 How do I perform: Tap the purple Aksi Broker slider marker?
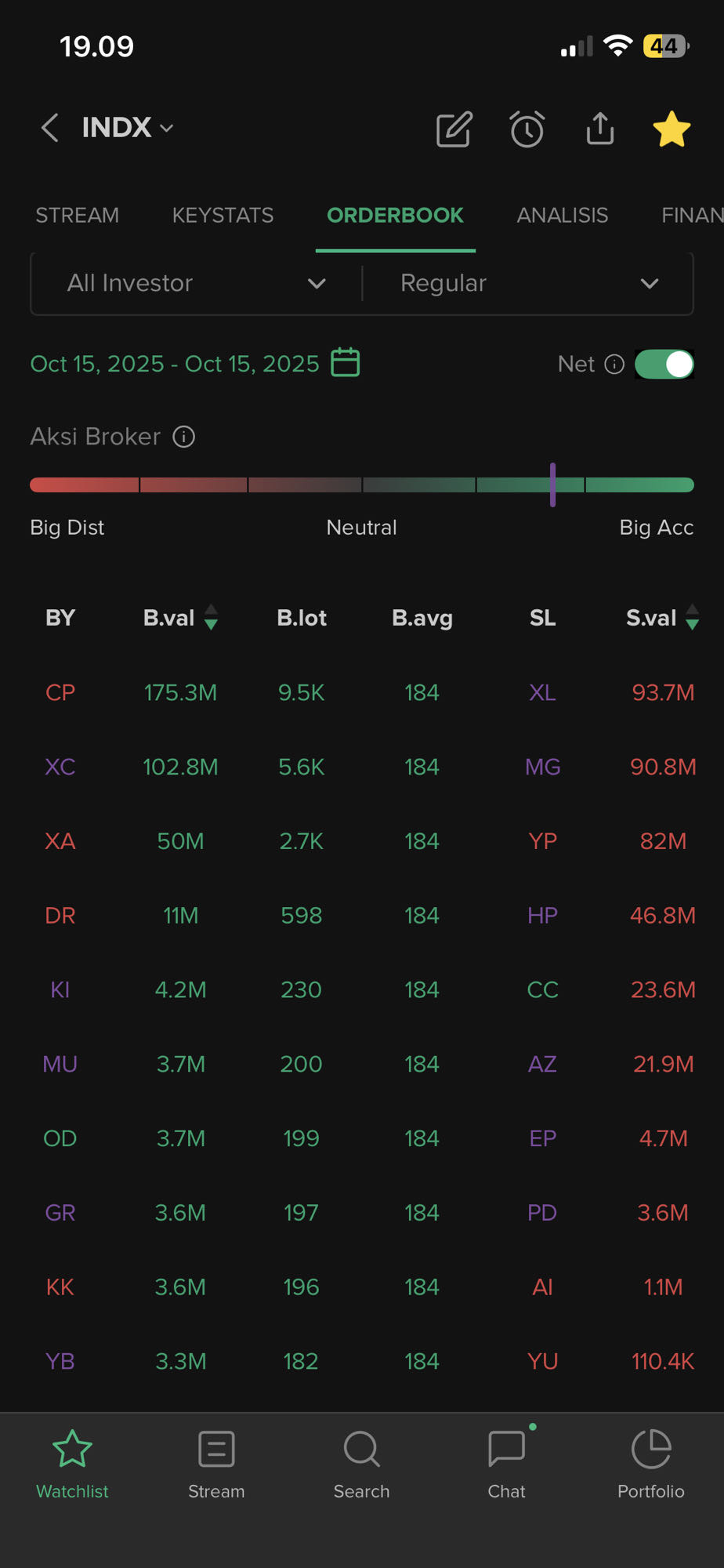click(552, 485)
